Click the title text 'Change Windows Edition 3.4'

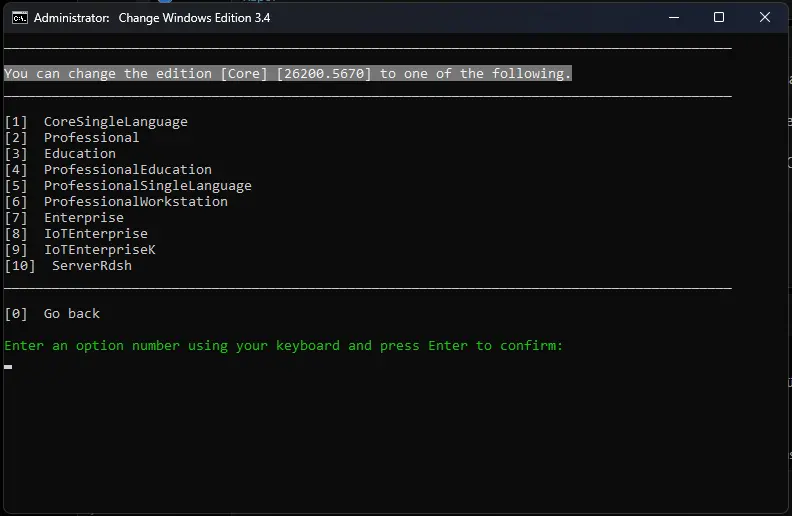194,18
